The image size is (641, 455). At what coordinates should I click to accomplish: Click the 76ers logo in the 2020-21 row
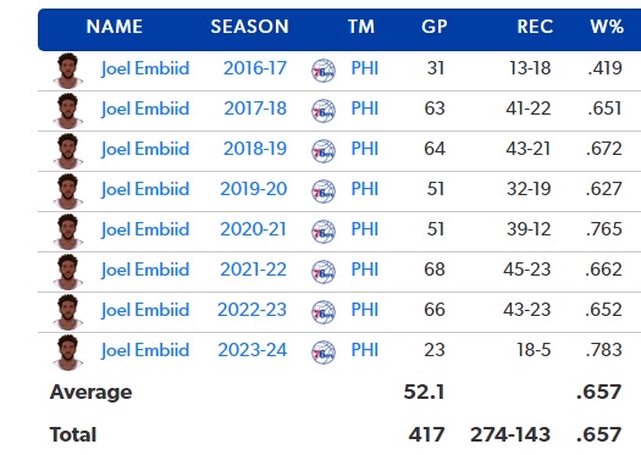click(323, 230)
